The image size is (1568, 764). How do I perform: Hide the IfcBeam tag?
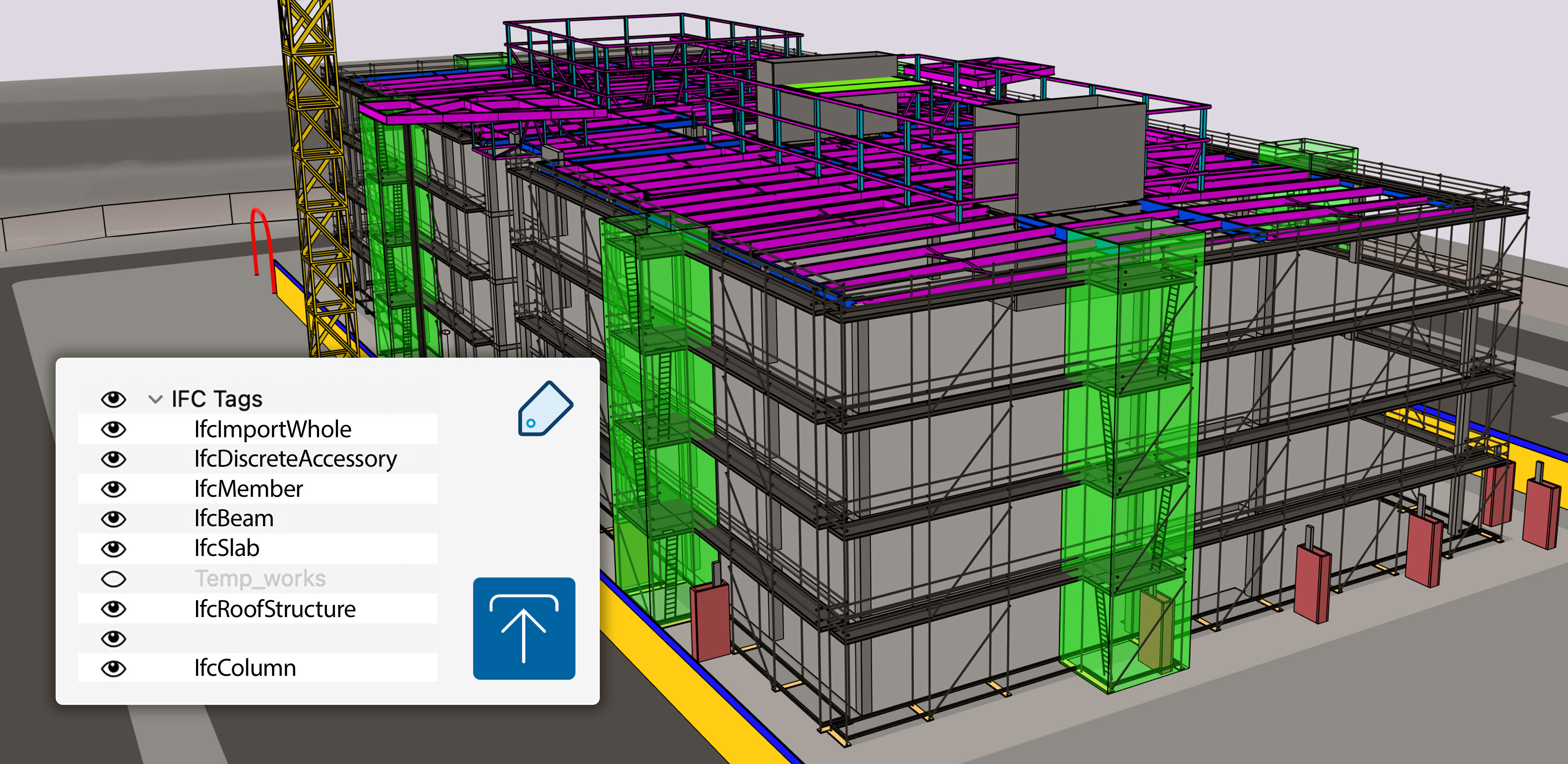(x=113, y=519)
